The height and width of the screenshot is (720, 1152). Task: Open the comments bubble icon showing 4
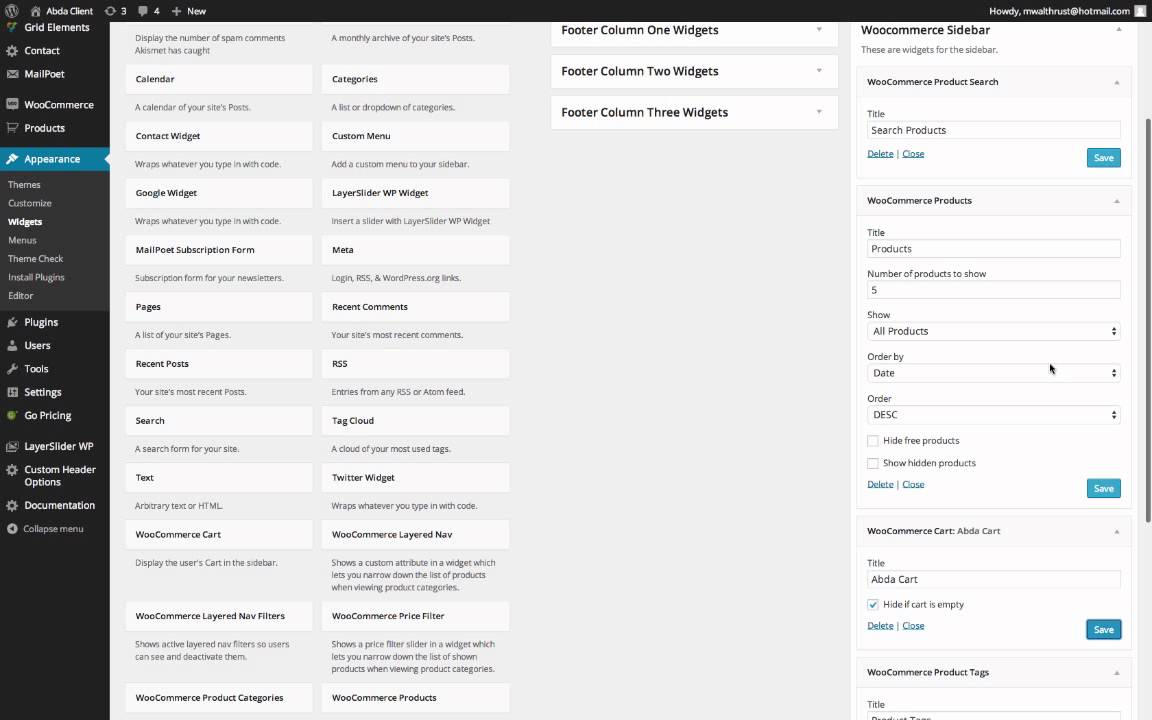point(143,11)
